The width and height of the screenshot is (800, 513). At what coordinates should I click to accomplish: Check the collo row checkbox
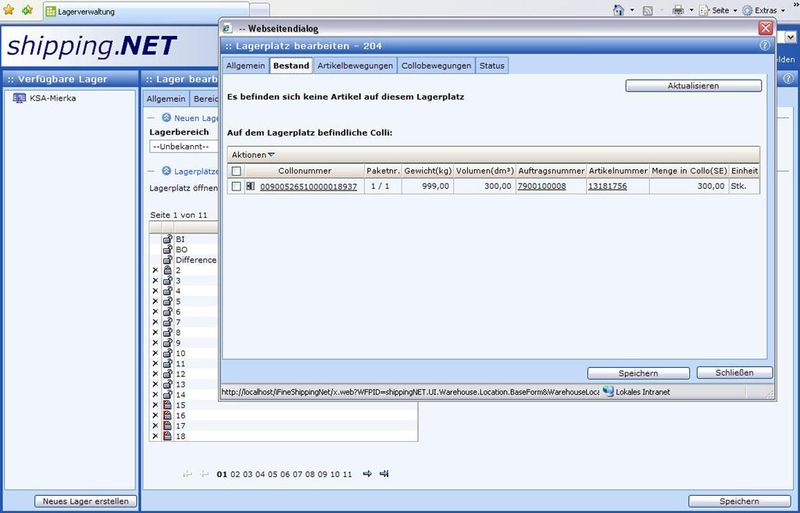tap(236, 186)
